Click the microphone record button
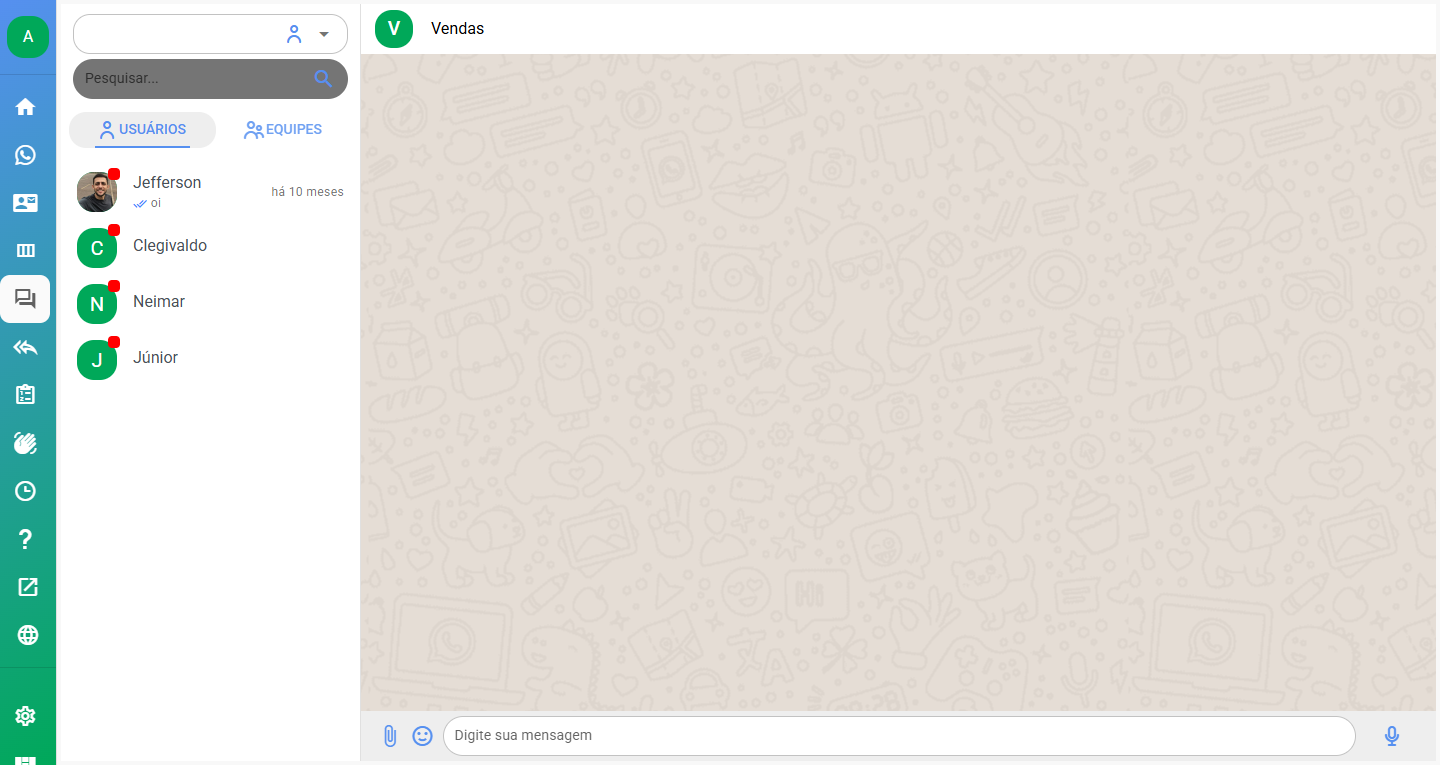1440x765 pixels. [1391, 736]
